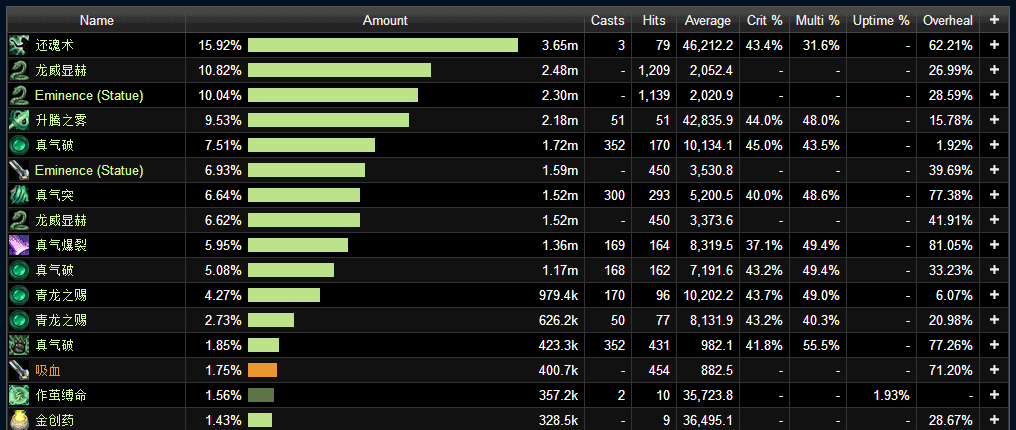This screenshot has height=430, width=1016.
Task: Sort by the Crit % column header
Action: [x=765, y=21]
